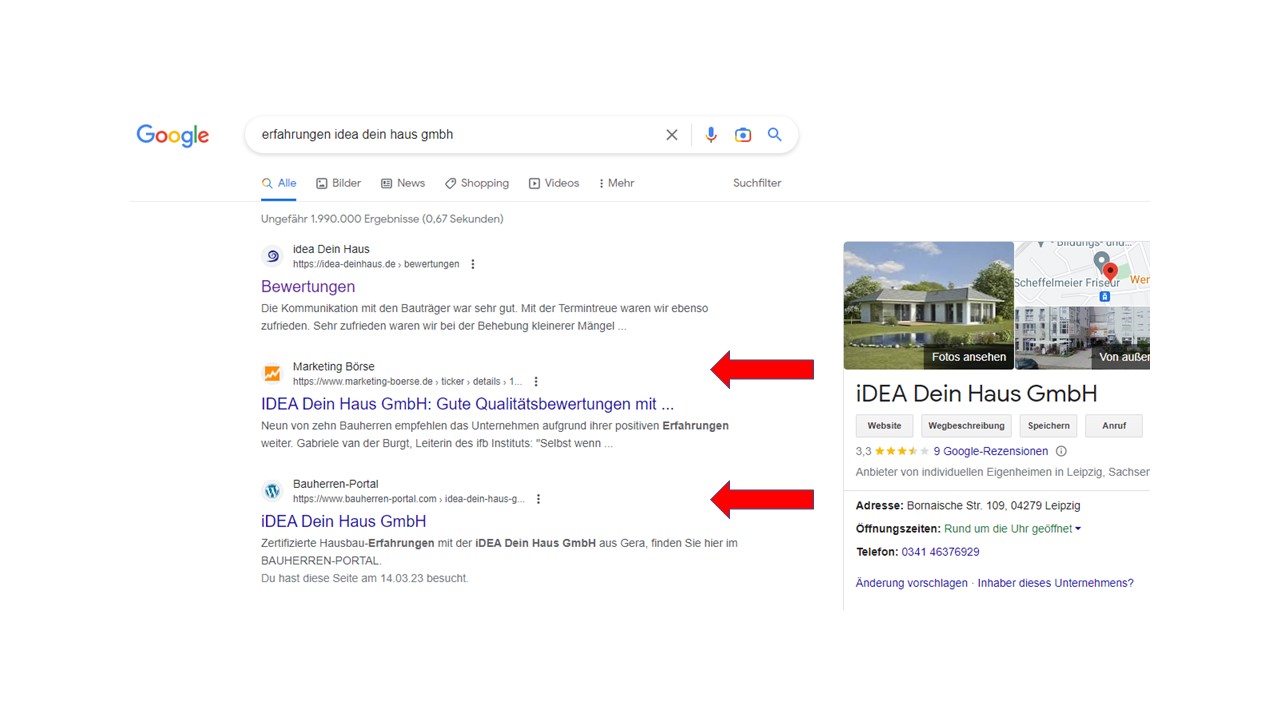Click the Website button in the knowledge panel
The image size is (1280, 720).
(884, 426)
